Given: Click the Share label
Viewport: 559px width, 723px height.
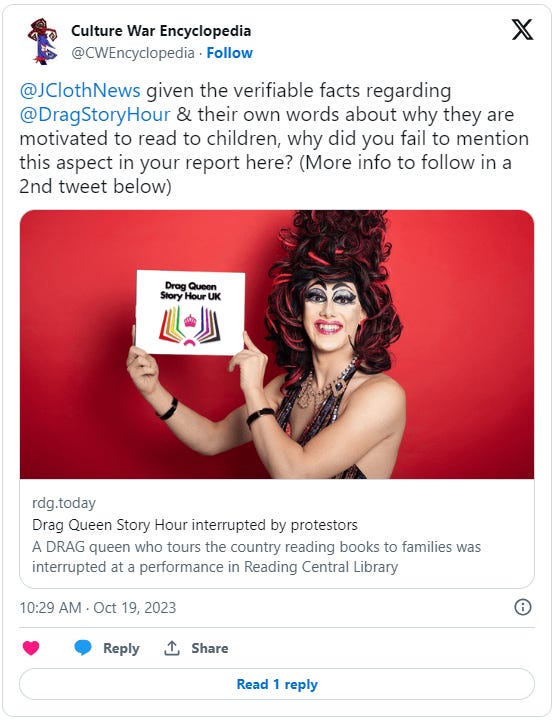Looking at the screenshot, I should pos(209,648).
